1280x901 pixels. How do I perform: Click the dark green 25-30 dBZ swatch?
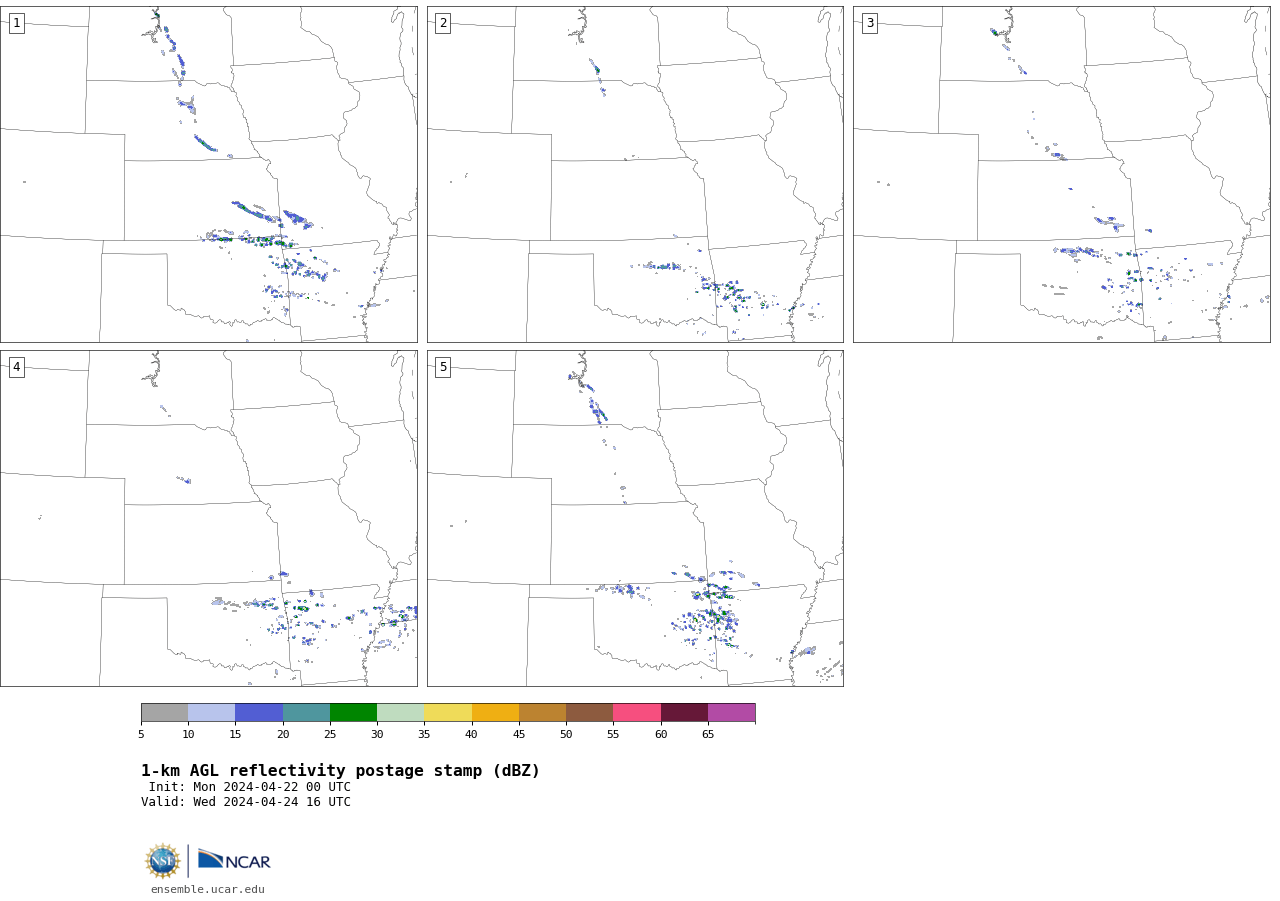353,713
